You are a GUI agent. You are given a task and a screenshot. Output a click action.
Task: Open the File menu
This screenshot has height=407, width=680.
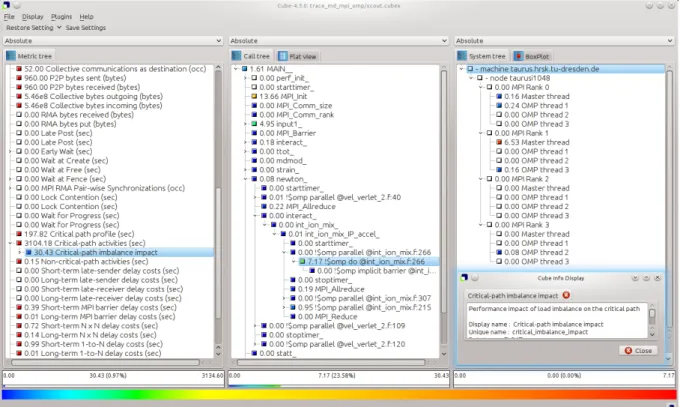(9, 16)
